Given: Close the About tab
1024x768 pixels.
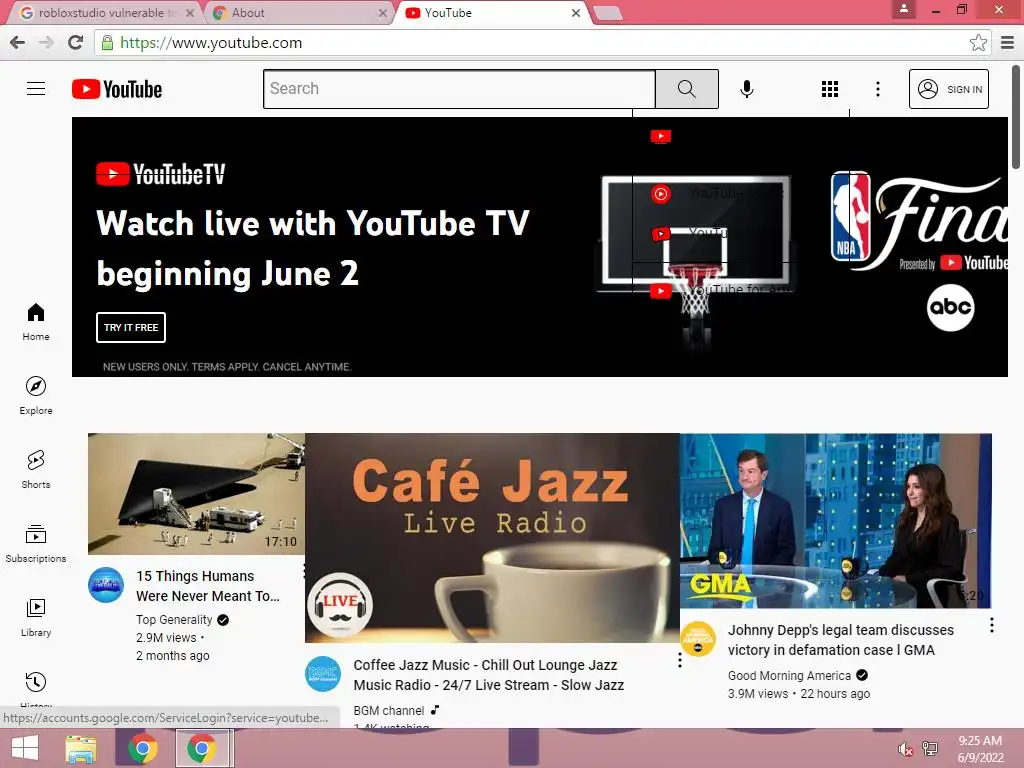Looking at the screenshot, I should coord(383,13).
